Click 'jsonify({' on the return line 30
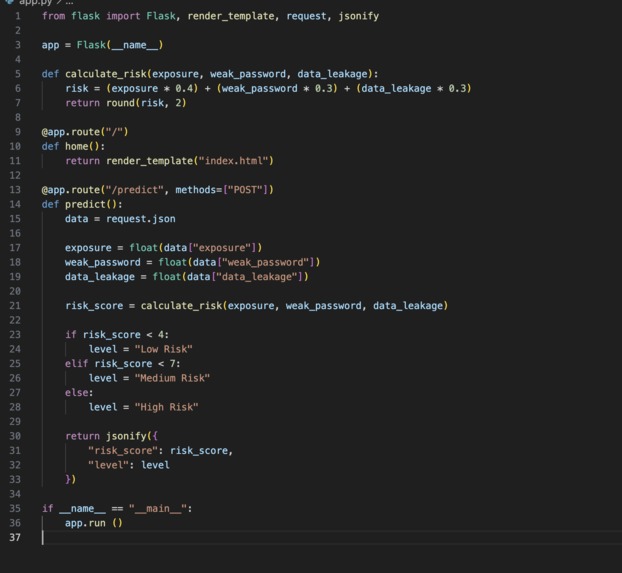The image size is (622, 573). pos(132,436)
